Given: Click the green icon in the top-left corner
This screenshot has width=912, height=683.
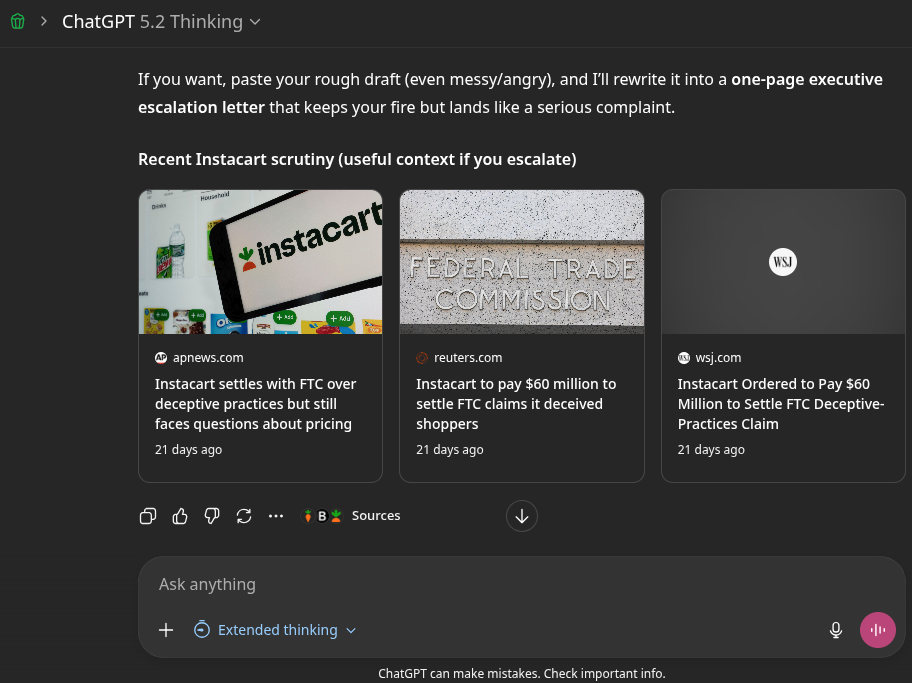Looking at the screenshot, I should [17, 22].
